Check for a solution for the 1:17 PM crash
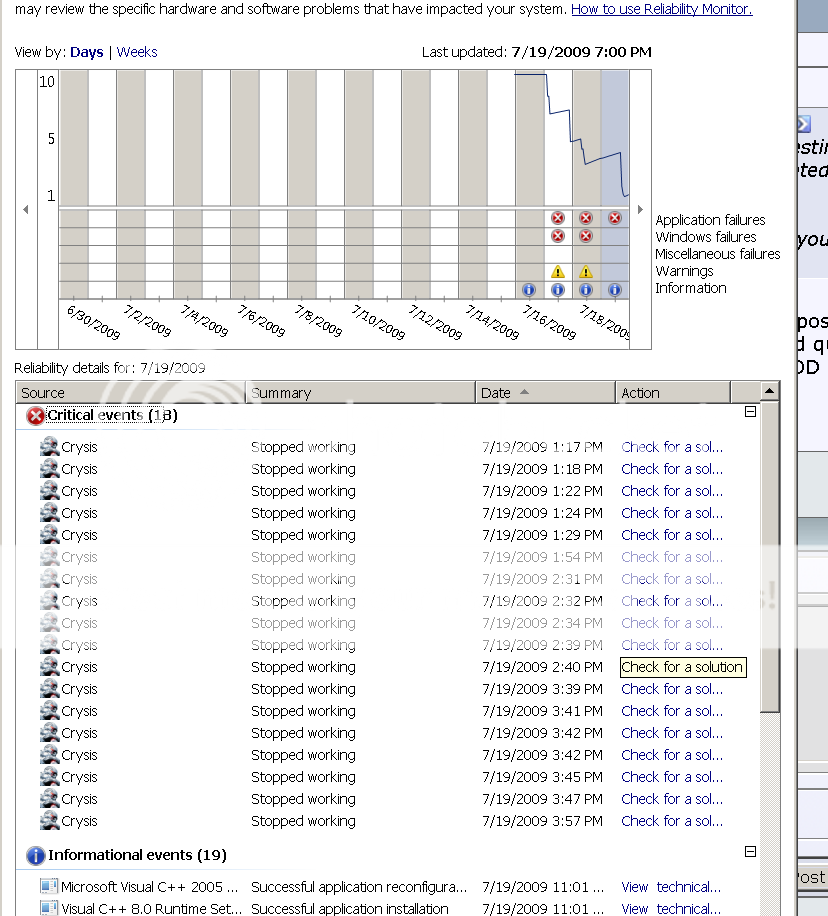This screenshot has height=916, width=828. click(672, 447)
